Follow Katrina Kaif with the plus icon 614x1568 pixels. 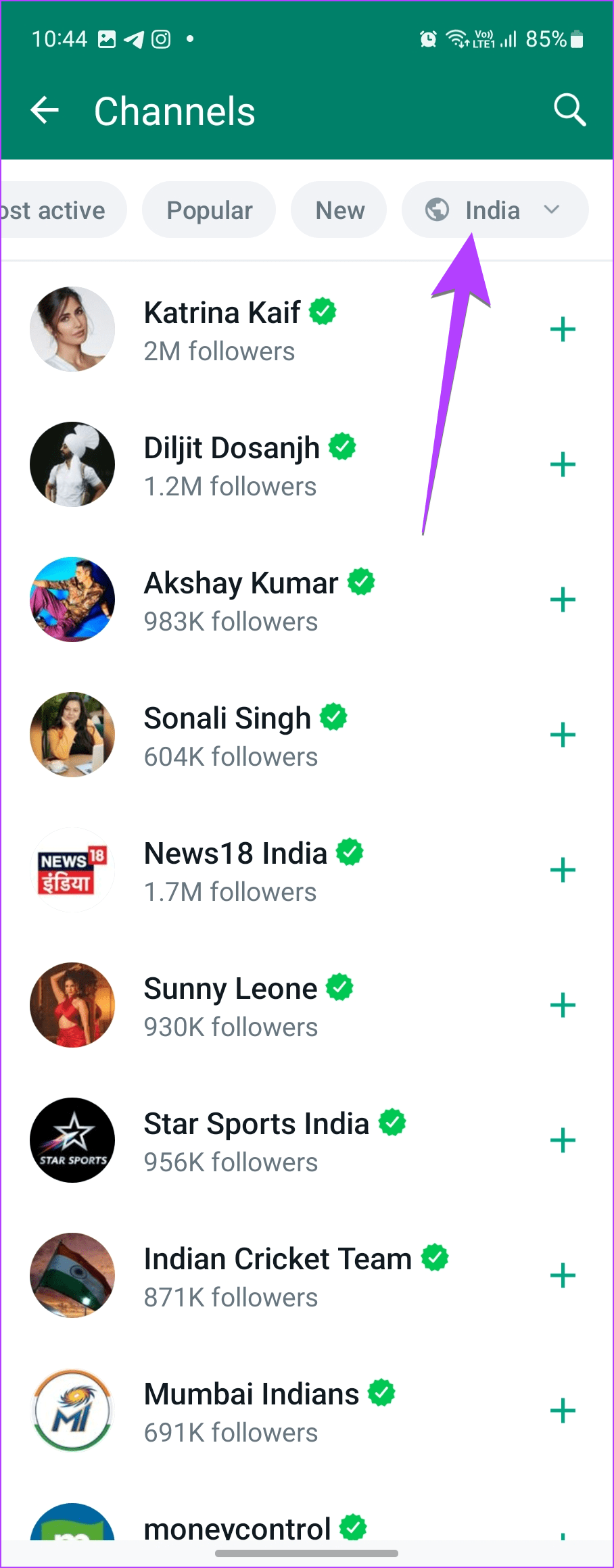[563, 330]
